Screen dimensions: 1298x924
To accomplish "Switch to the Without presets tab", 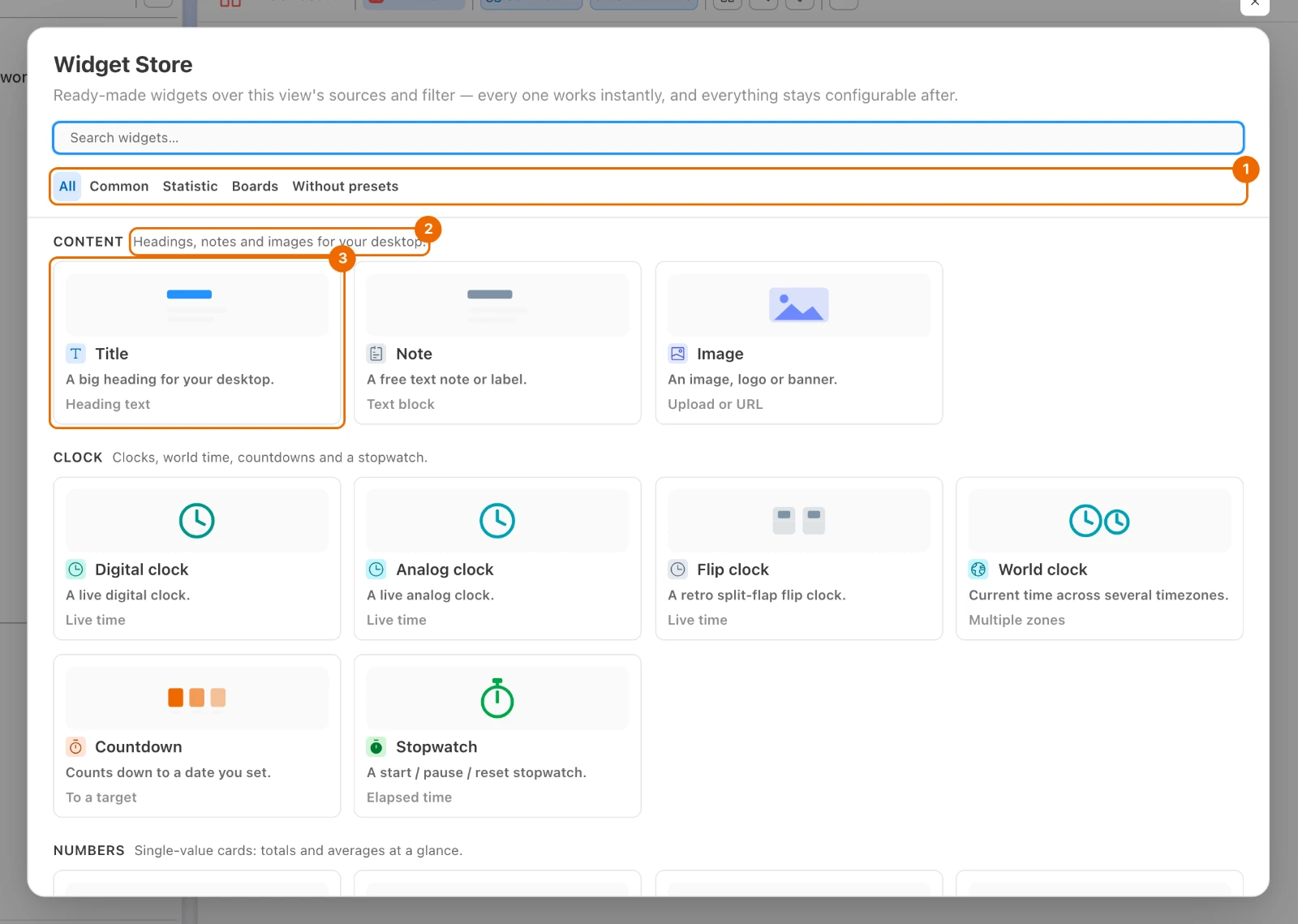I will (346, 186).
